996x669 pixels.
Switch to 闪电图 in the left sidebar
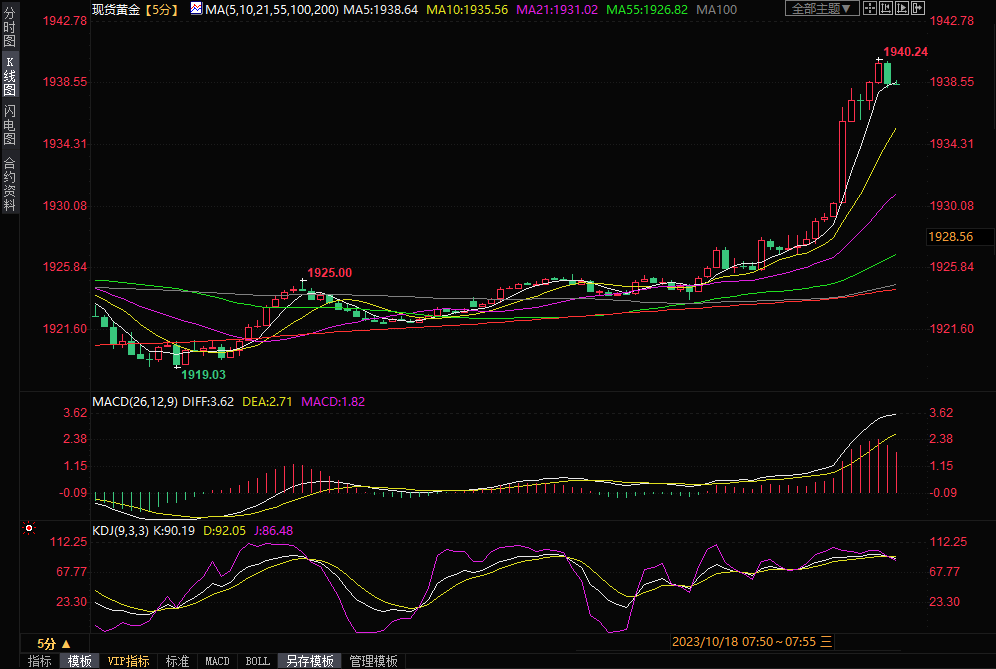9,124
